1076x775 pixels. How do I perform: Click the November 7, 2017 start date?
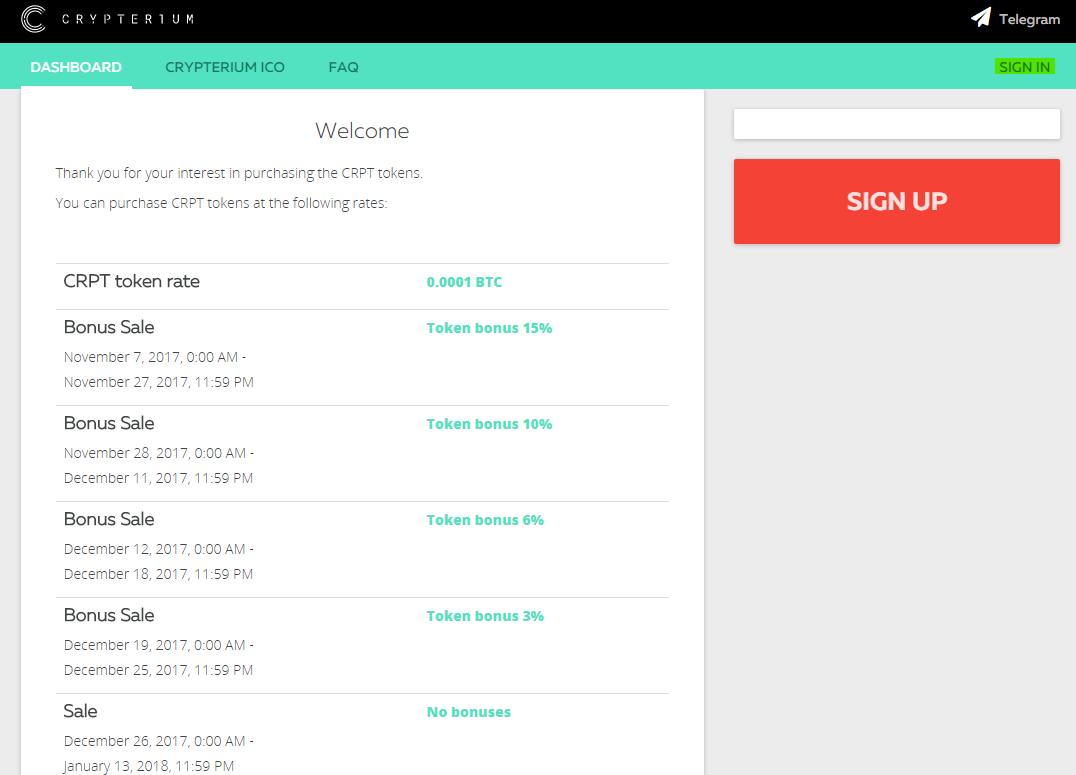click(x=155, y=358)
